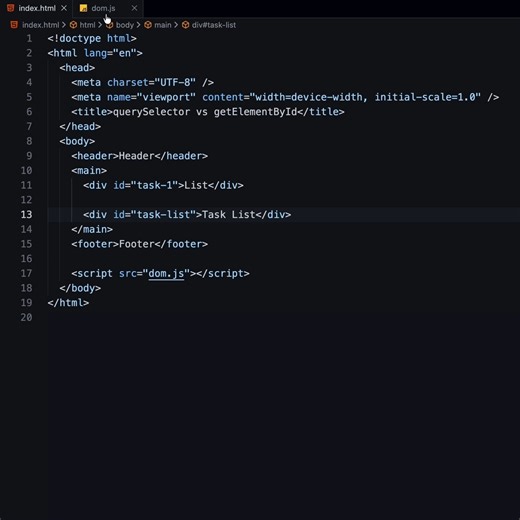Screen dimensions: 520x520
Task: Click line number 20 in the gutter
Action: coord(27,317)
